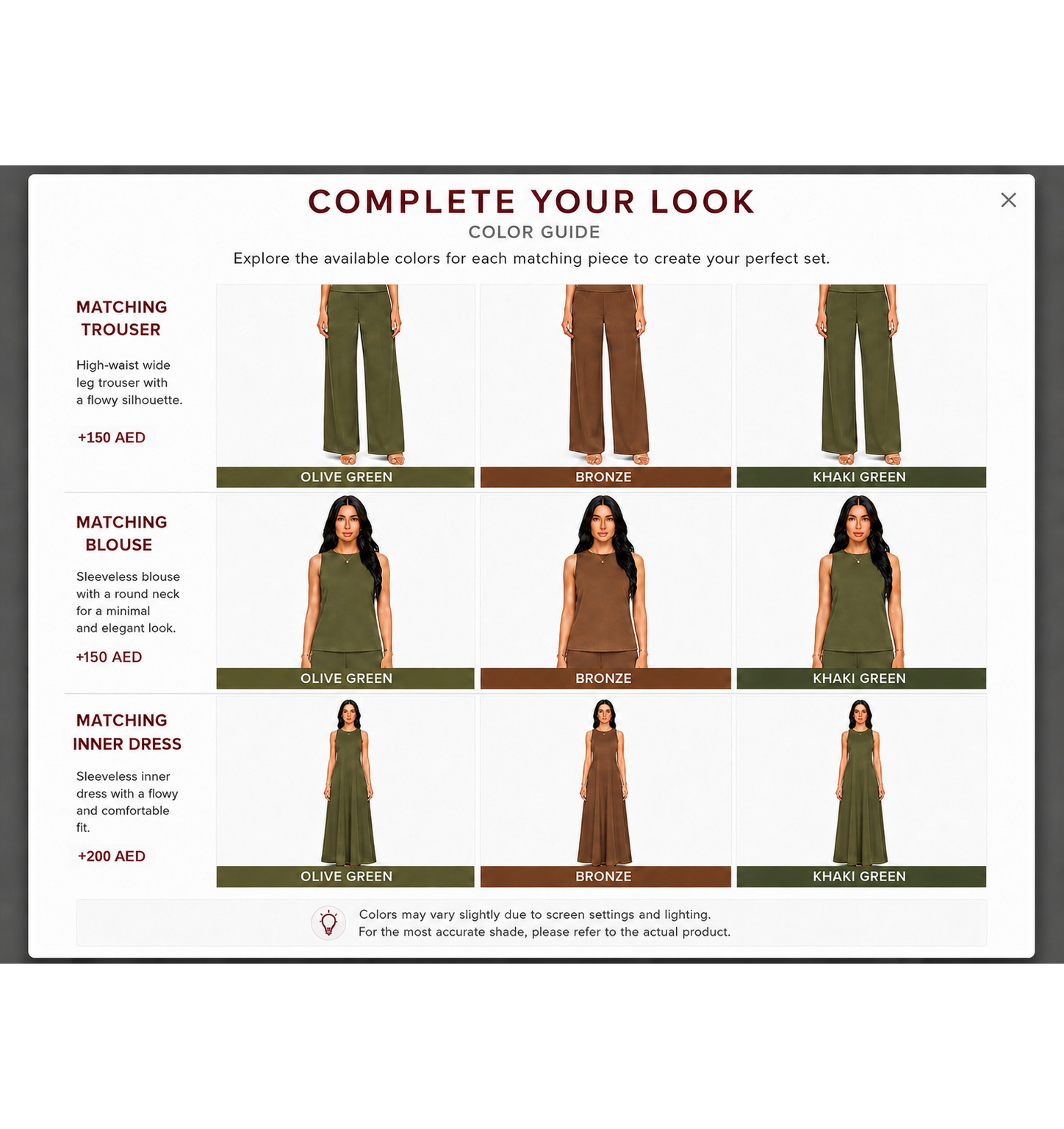Select the Olive Green inner dress image
The width and height of the screenshot is (1064, 1129).
345,781
